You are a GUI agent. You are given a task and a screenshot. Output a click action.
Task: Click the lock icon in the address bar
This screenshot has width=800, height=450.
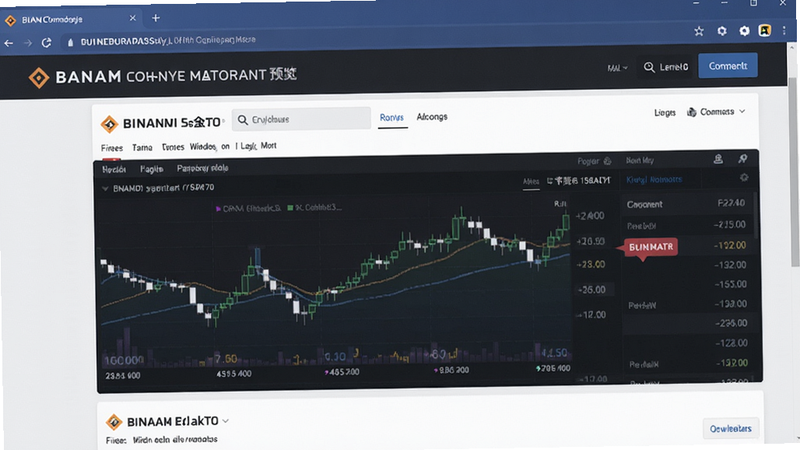click(70, 42)
